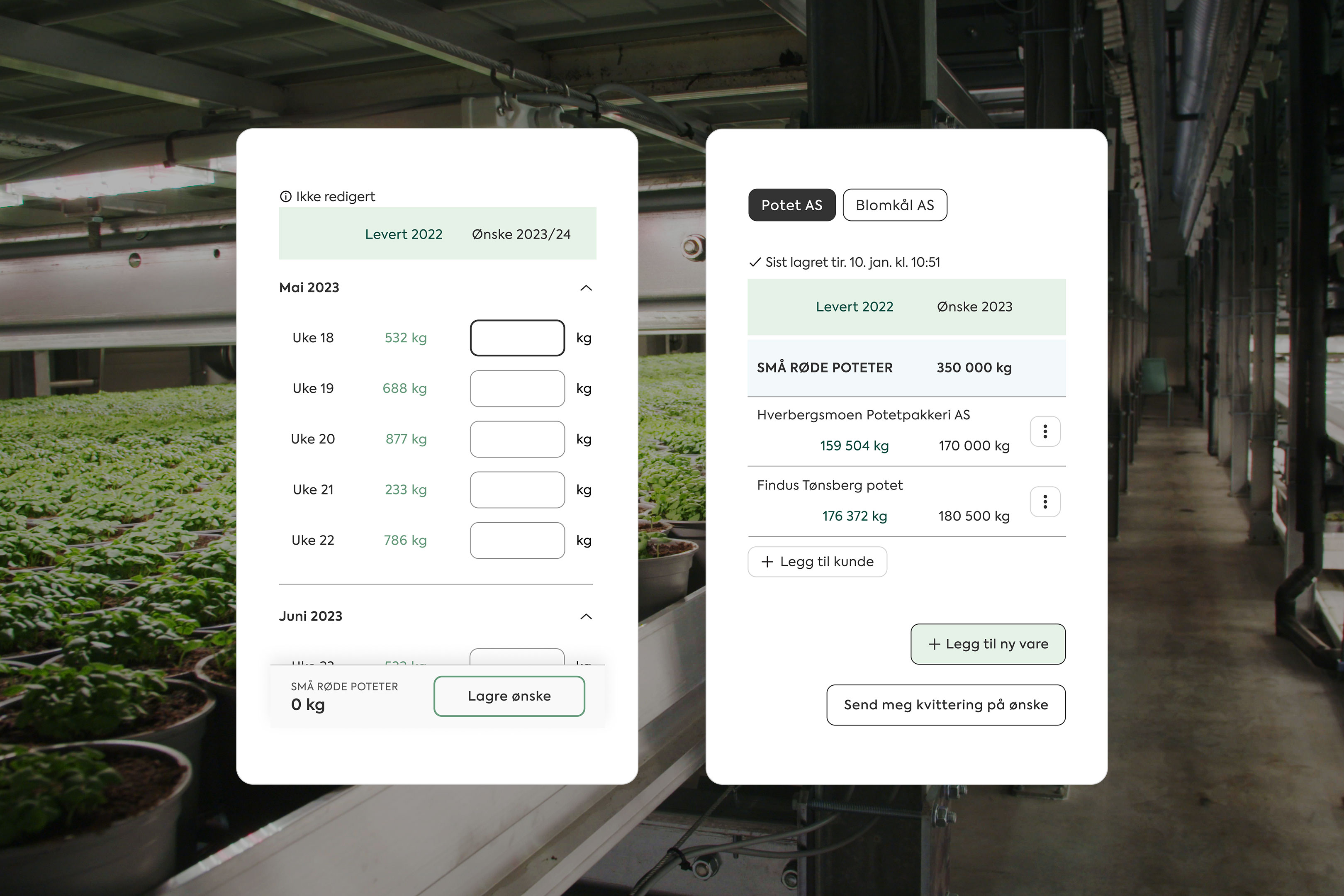
Task: Click Send meg kvittering på ønske
Action: pos(946,705)
